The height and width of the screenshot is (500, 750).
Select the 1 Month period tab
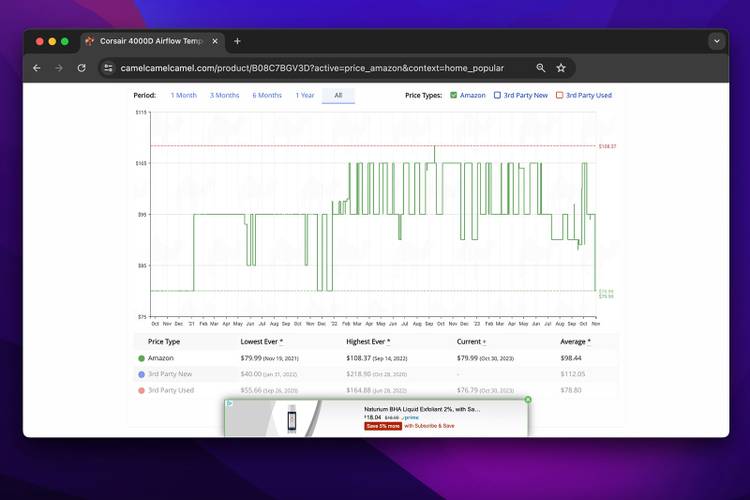[x=184, y=96]
